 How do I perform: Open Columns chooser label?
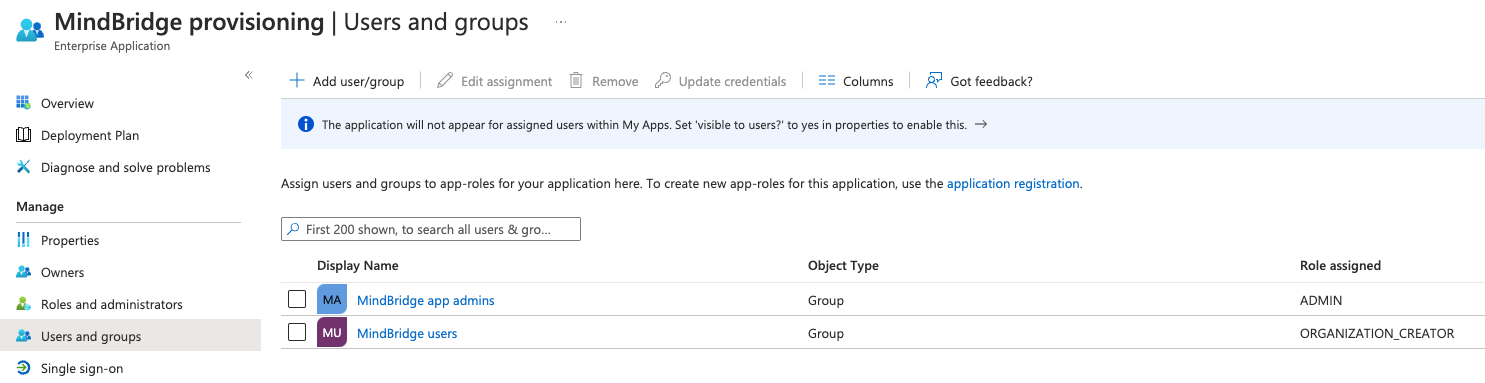(x=868, y=82)
